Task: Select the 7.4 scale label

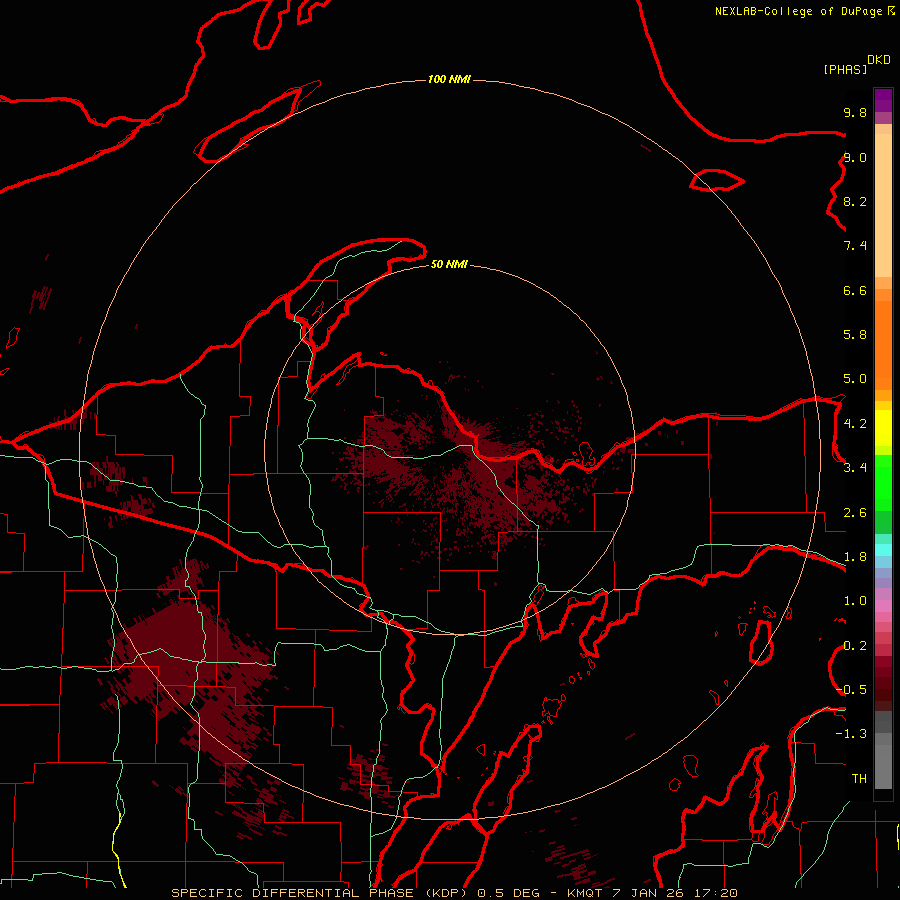Action: pos(855,246)
